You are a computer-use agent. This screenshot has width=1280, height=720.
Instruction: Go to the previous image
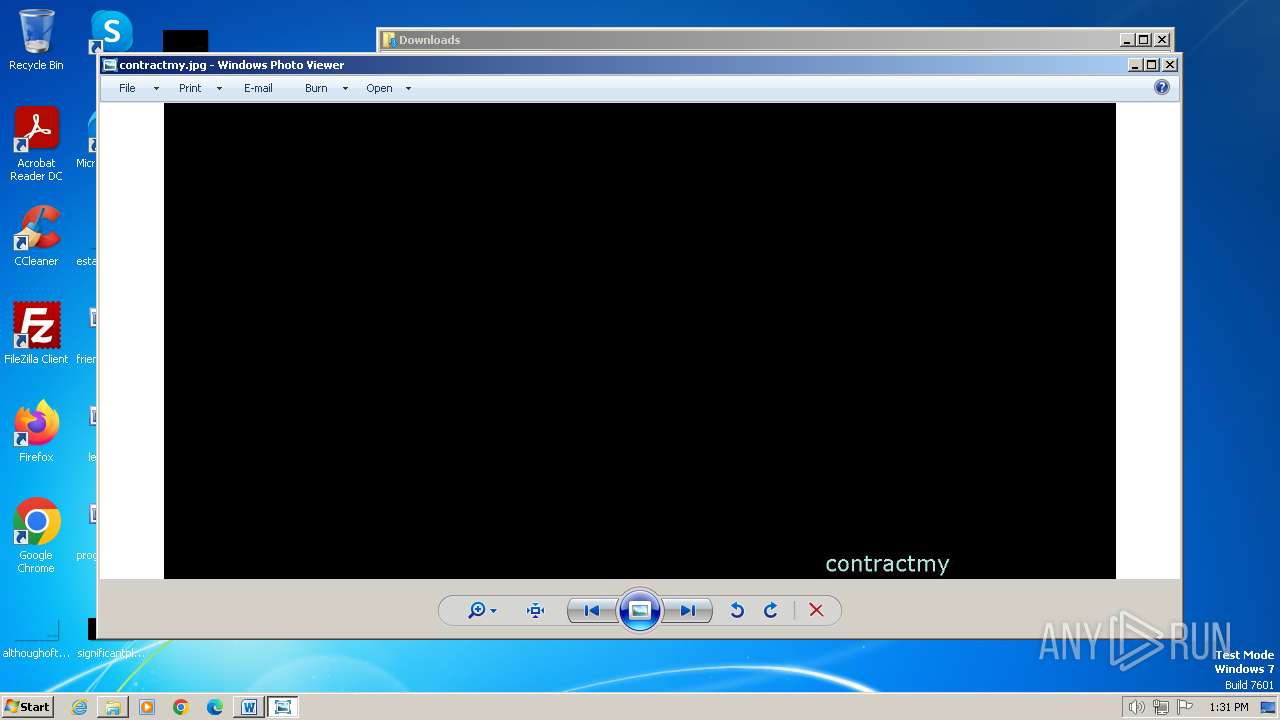pyautogui.click(x=592, y=611)
